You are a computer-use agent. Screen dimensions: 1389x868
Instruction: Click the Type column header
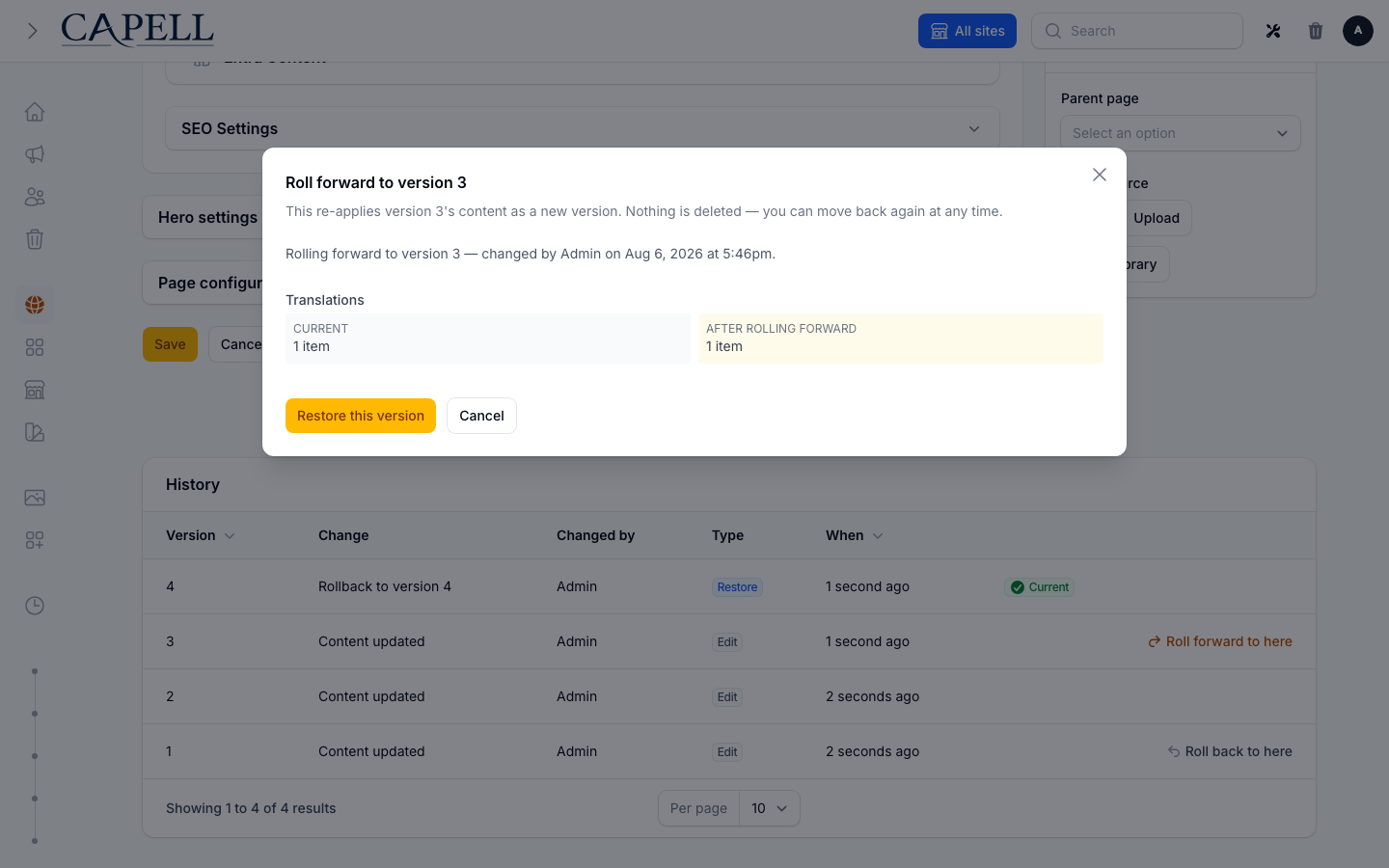[x=727, y=535]
